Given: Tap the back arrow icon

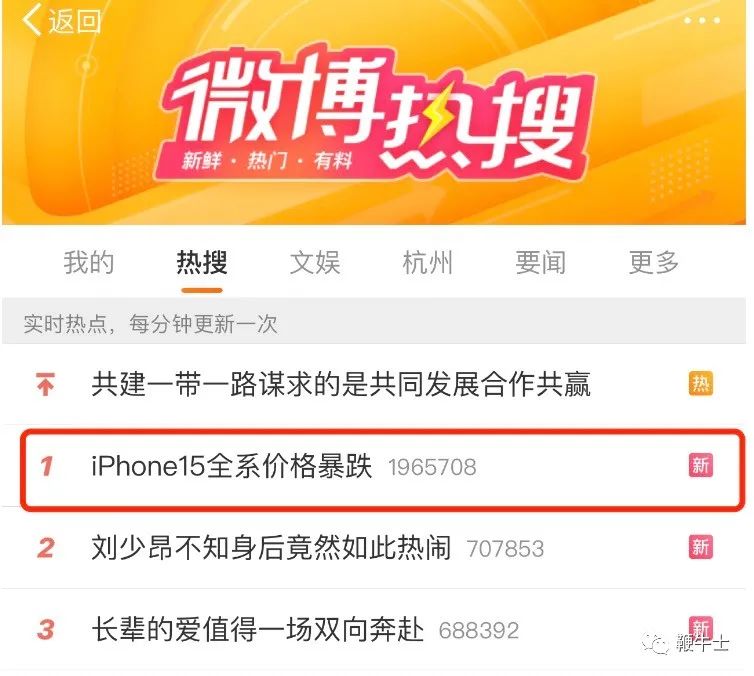Looking at the screenshot, I should (32, 20).
